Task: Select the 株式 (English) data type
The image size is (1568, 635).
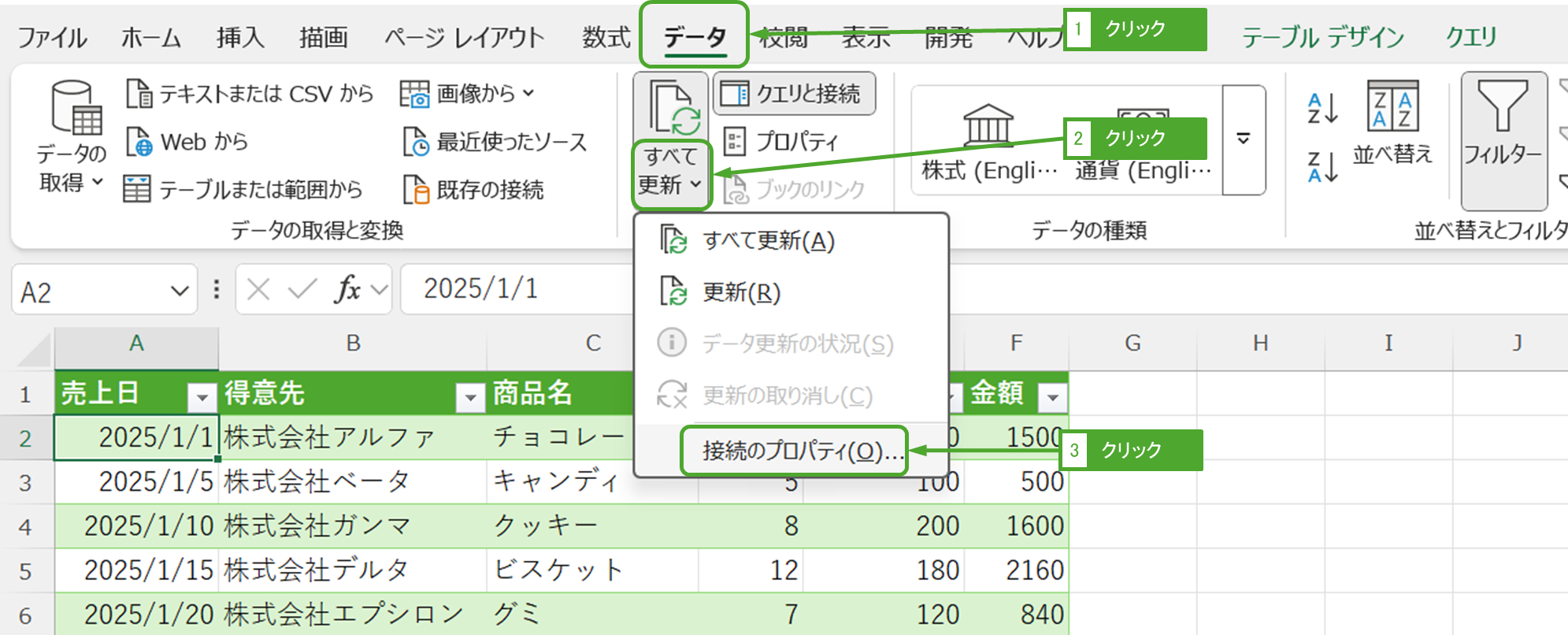Action: click(988, 144)
